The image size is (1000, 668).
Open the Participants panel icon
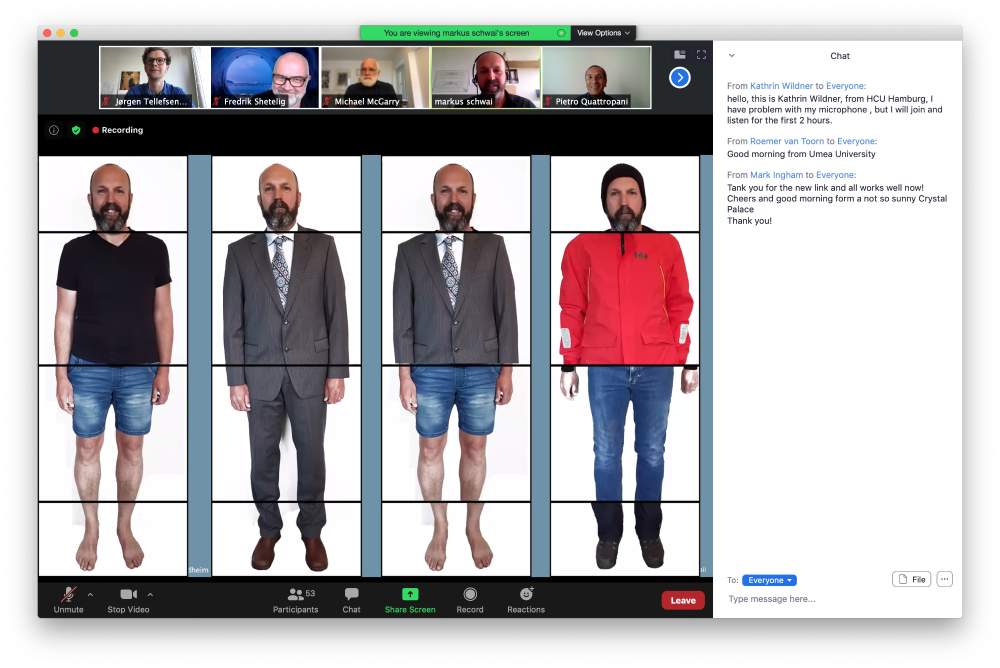[x=295, y=594]
